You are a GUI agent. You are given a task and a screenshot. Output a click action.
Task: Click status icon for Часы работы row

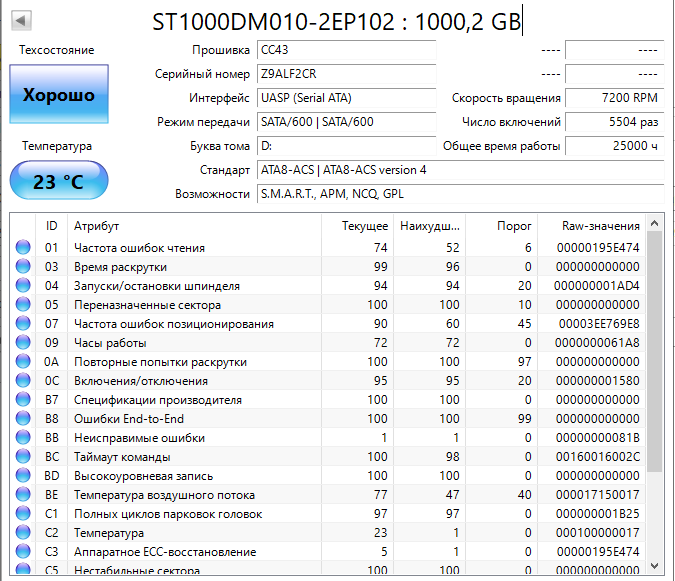23,343
